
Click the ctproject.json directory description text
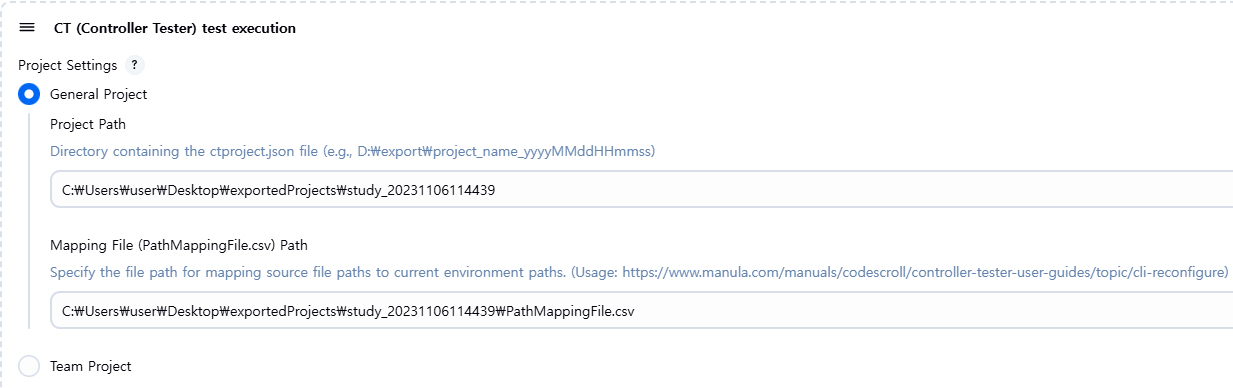352,151
